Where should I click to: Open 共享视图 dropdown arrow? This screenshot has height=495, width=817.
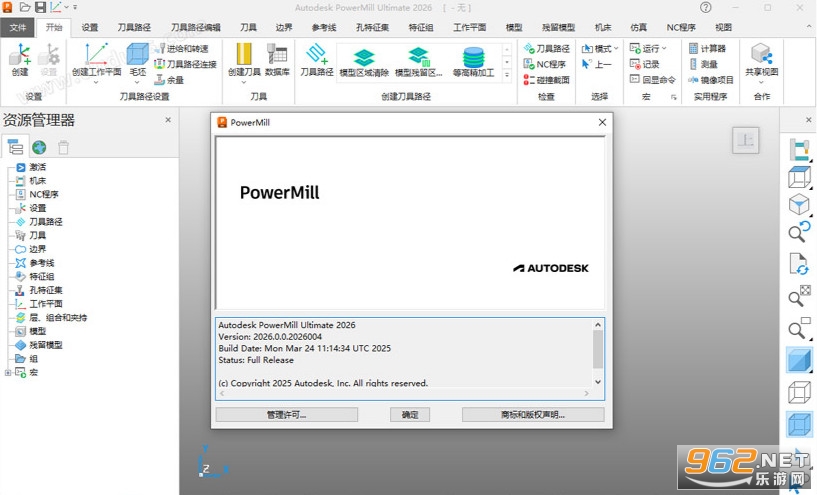point(761,82)
